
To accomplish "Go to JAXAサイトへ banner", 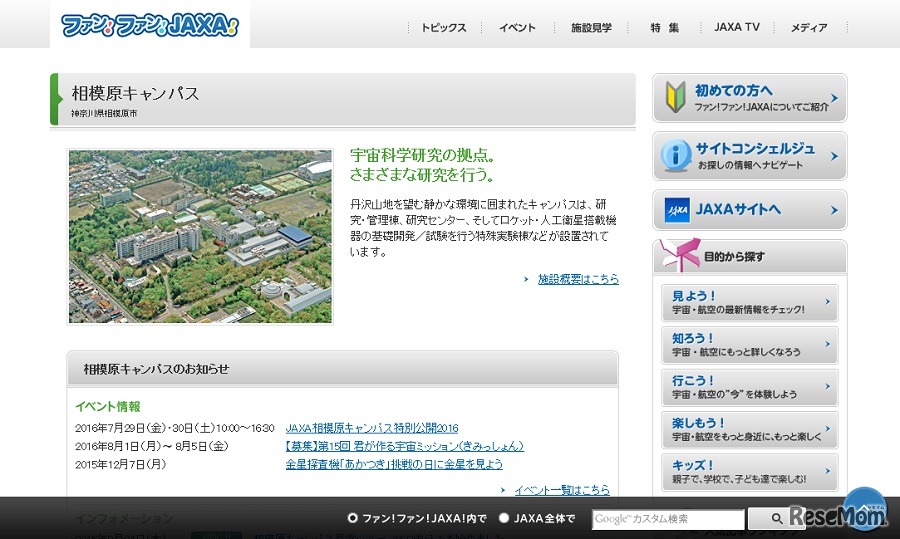I will pyautogui.click(x=750, y=210).
